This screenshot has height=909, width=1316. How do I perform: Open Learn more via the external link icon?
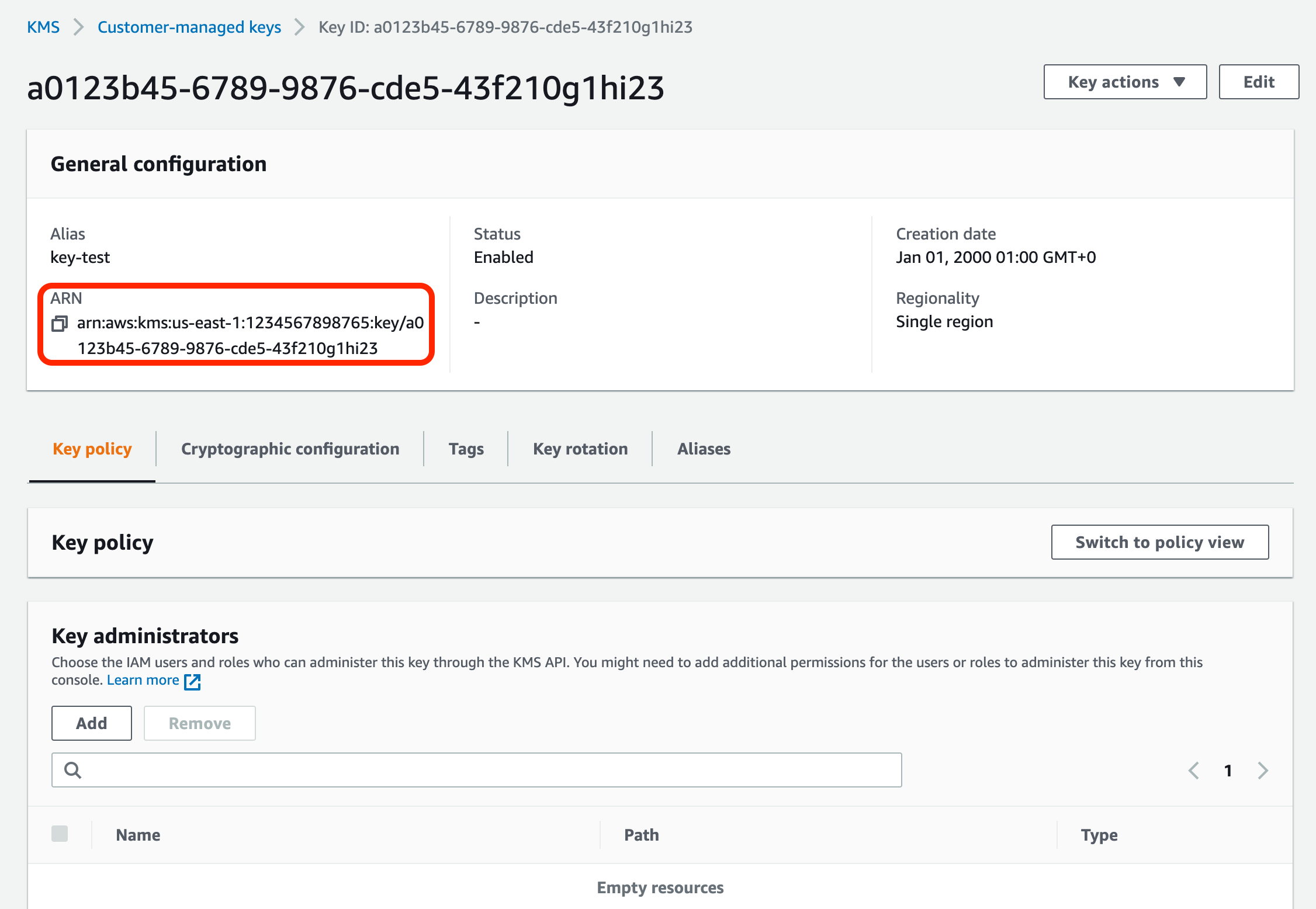[193, 681]
